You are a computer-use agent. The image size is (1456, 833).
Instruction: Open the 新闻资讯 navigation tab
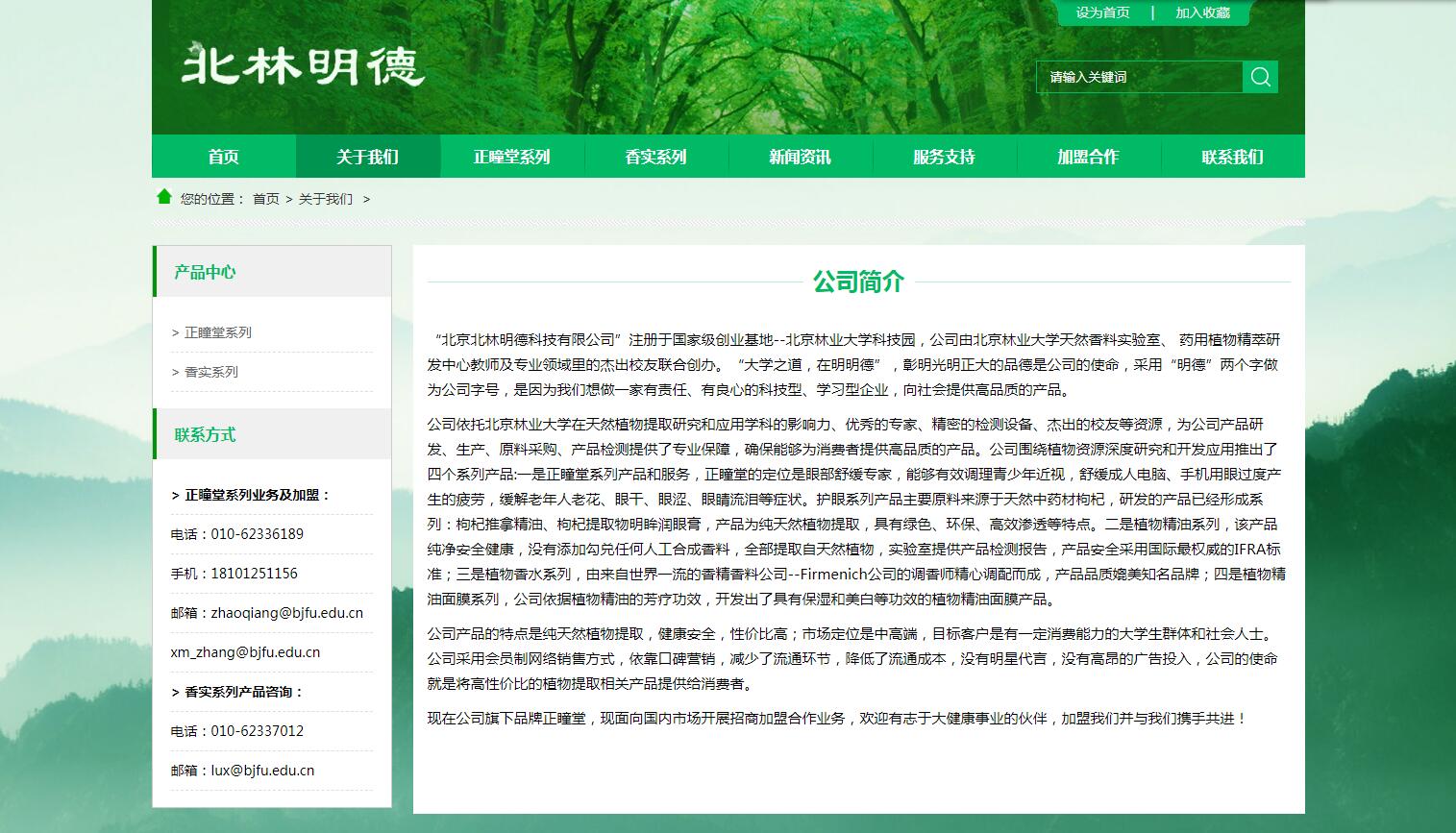click(x=801, y=157)
